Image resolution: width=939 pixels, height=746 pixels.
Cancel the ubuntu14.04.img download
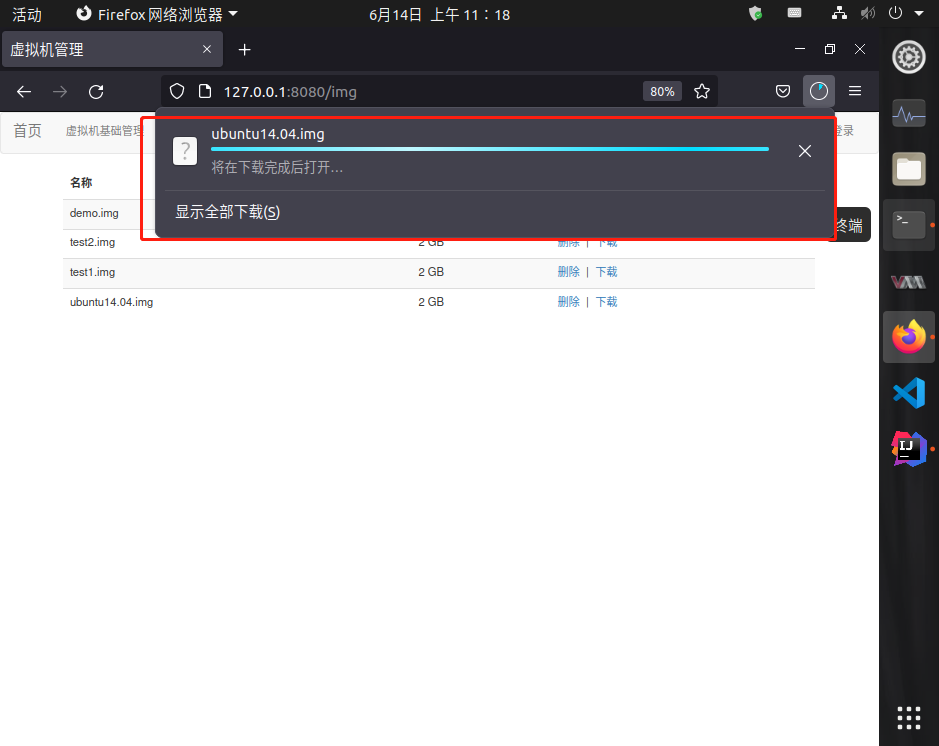(x=805, y=151)
